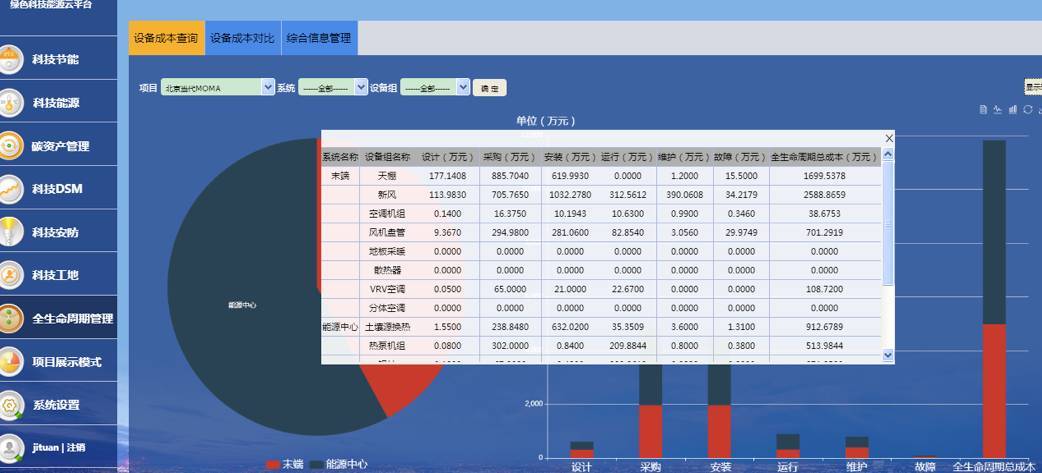This screenshot has height=473, width=1042.
Task: Click the 维护（万元） column header
Action: pos(684,157)
